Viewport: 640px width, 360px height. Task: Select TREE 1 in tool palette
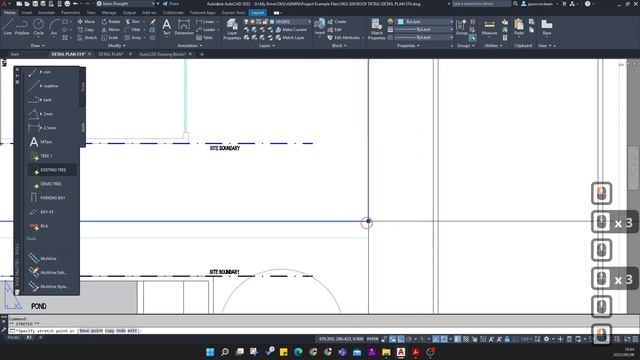coord(41,156)
